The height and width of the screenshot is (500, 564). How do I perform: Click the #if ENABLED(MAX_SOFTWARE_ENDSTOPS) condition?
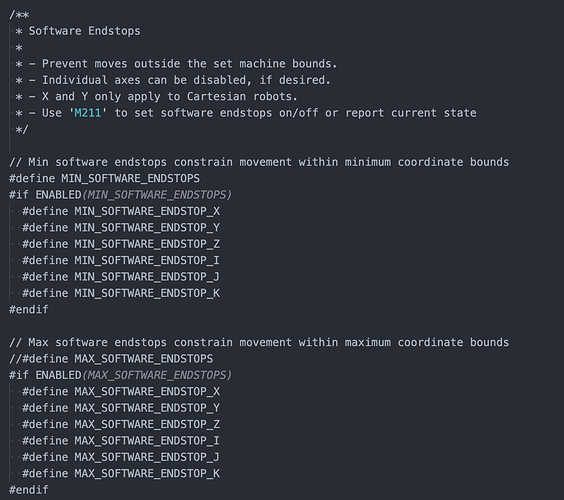(120, 375)
